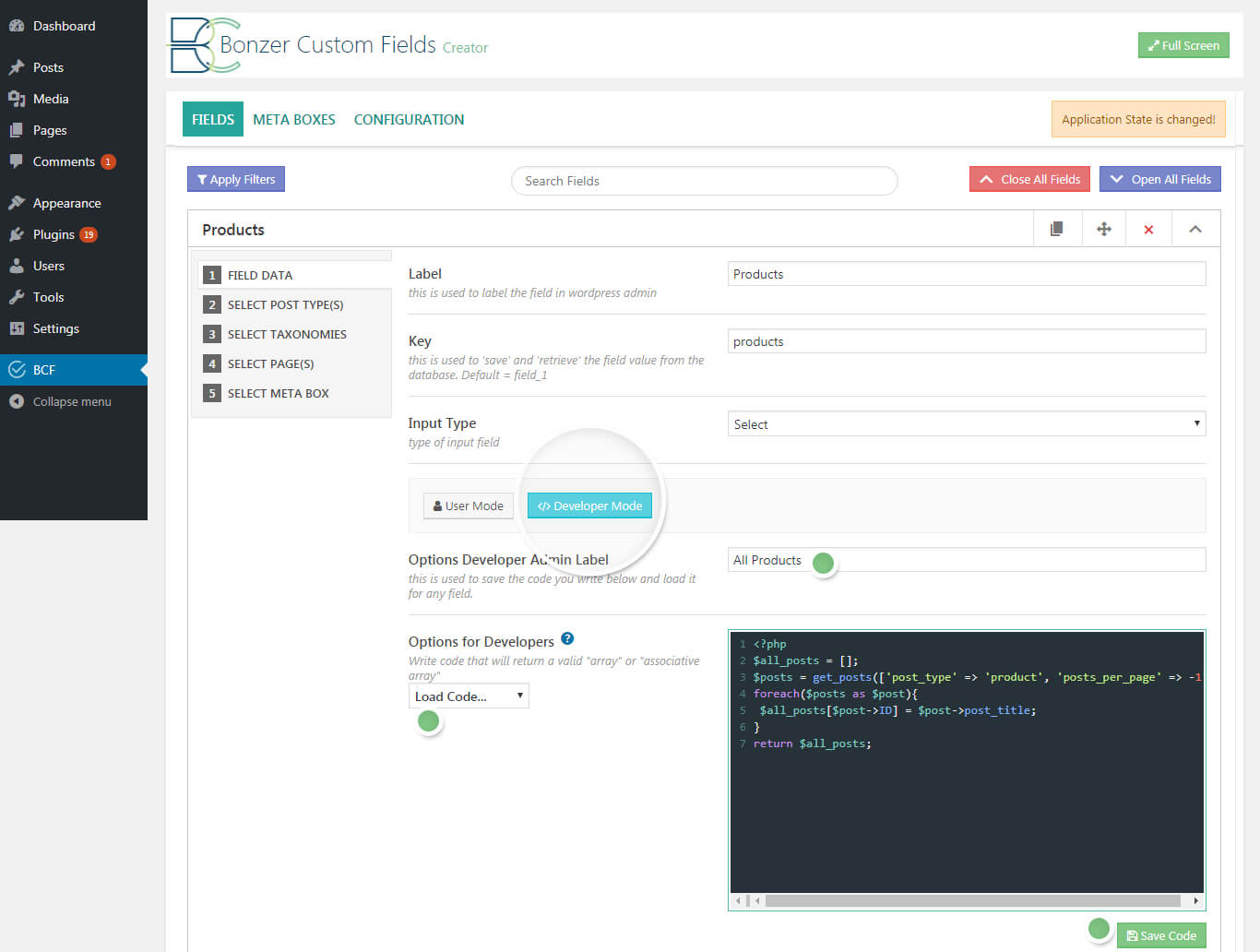Screen dimensions: 1260x952
Task: Select the Field Data step
Action: click(x=294, y=275)
